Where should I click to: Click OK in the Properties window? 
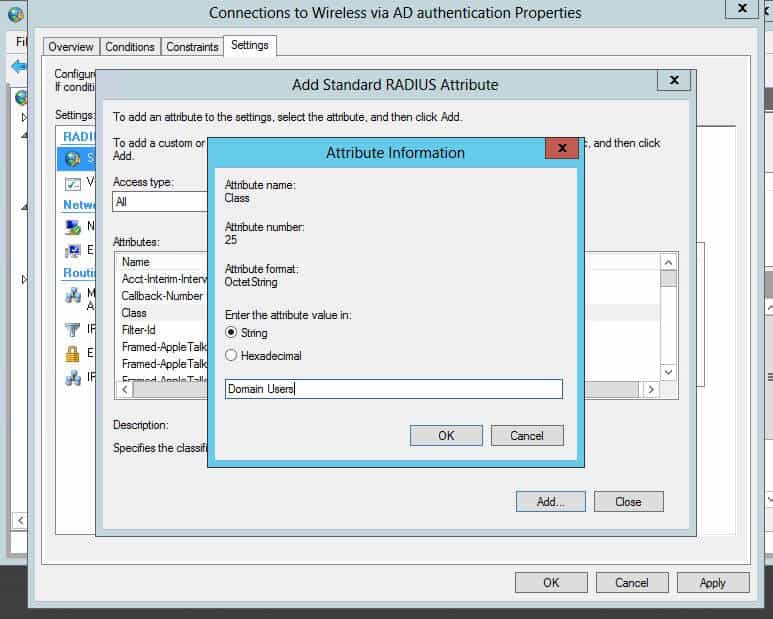pyautogui.click(x=551, y=583)
